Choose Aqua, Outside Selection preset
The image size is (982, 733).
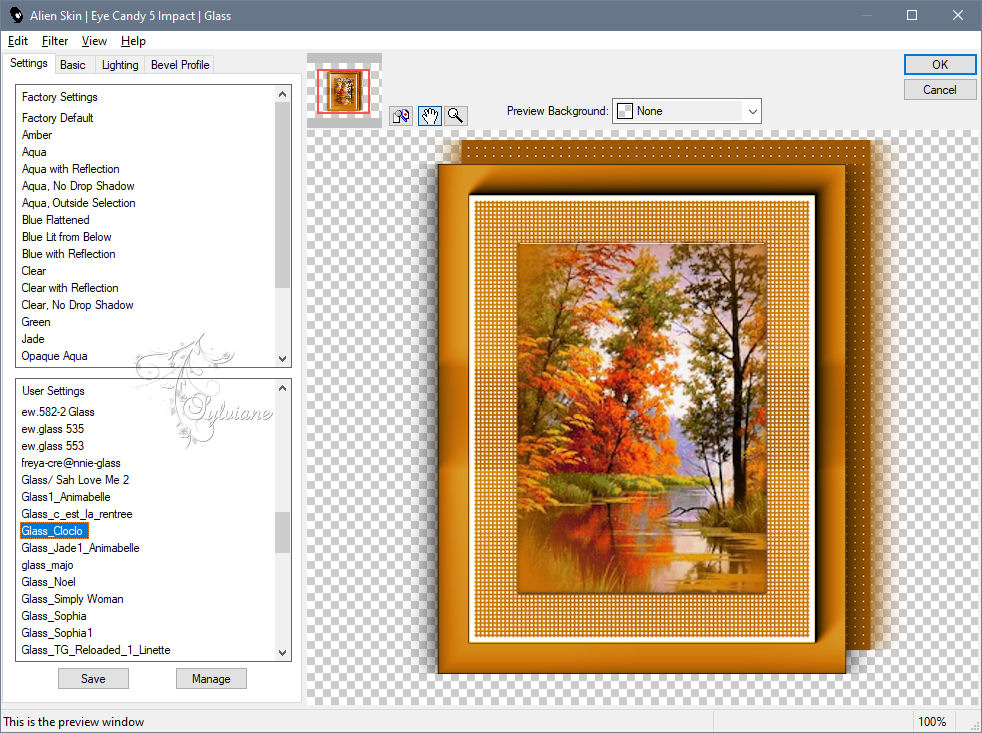78,202
